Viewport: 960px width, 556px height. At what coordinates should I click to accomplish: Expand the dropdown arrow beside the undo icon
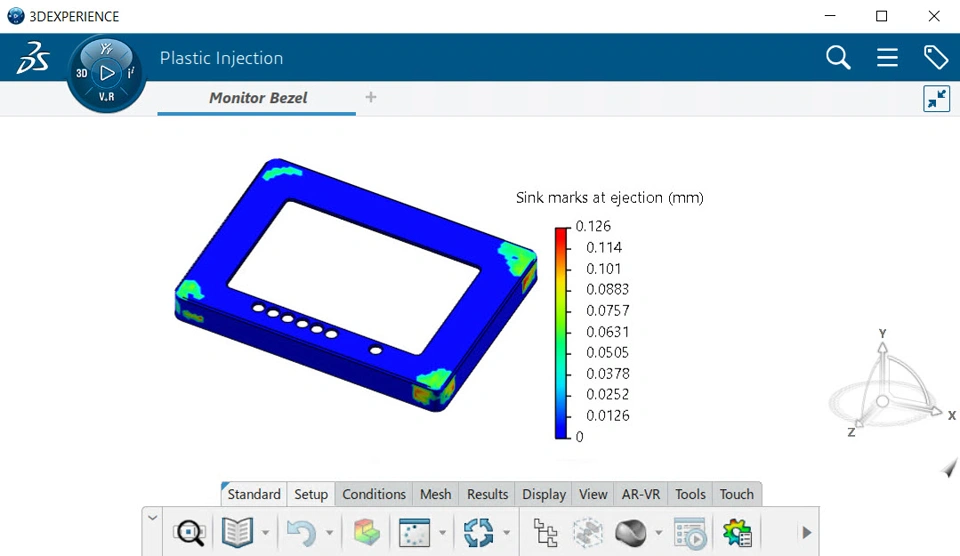(329, 533)
